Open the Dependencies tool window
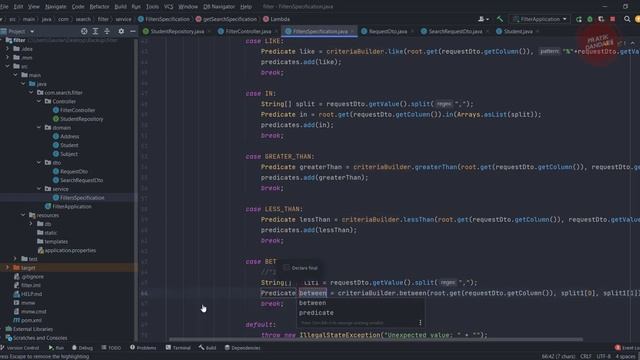 242,348
